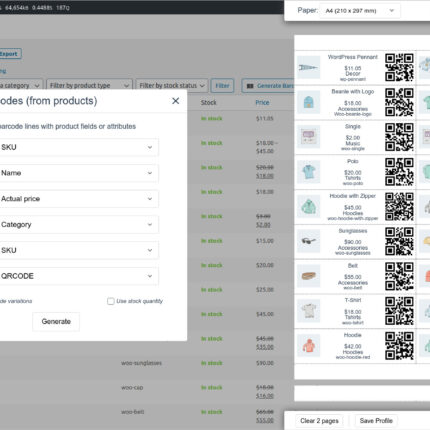The height and width of the screenshot is (430, 430).
Task: Open Filter by product type dropdown
Action: 89,86
